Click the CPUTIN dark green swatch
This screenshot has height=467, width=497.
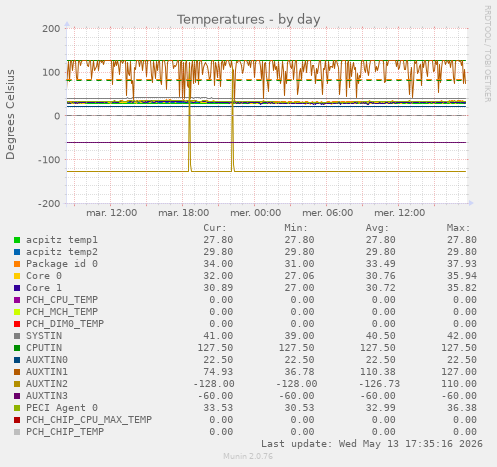pos(17,348)
